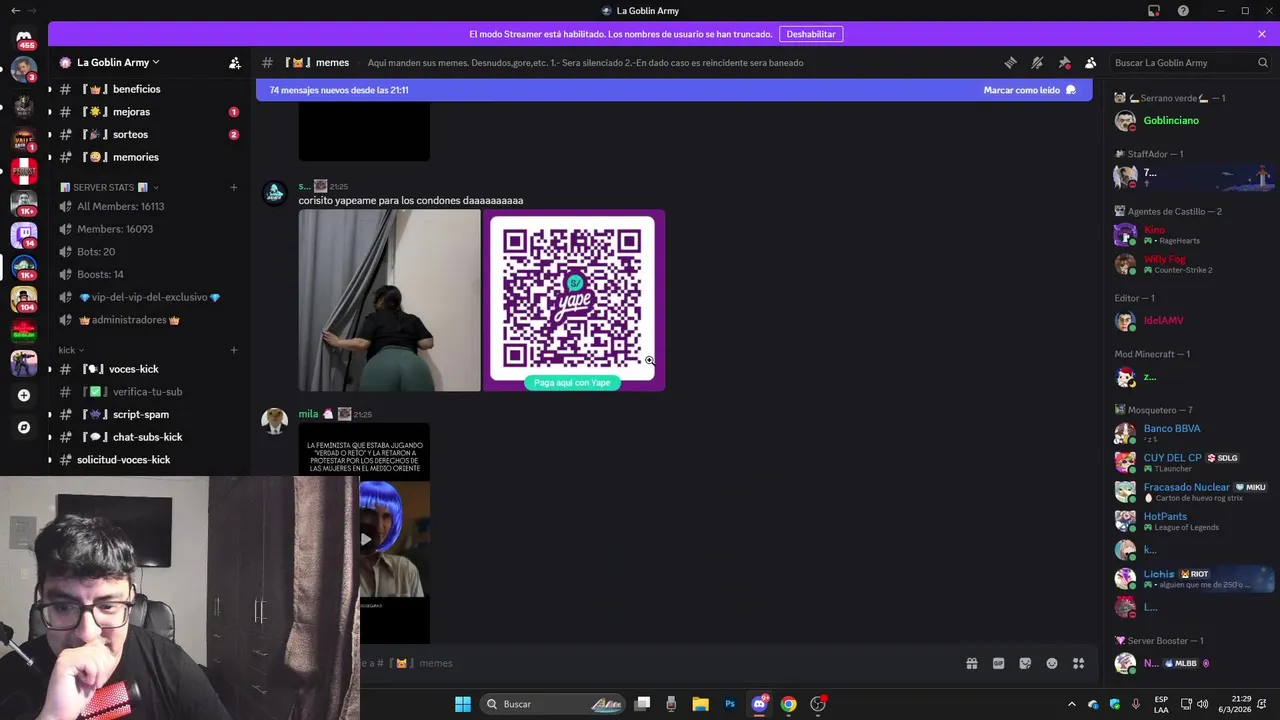Open mila's user profile name

click(x=308, y=414)
